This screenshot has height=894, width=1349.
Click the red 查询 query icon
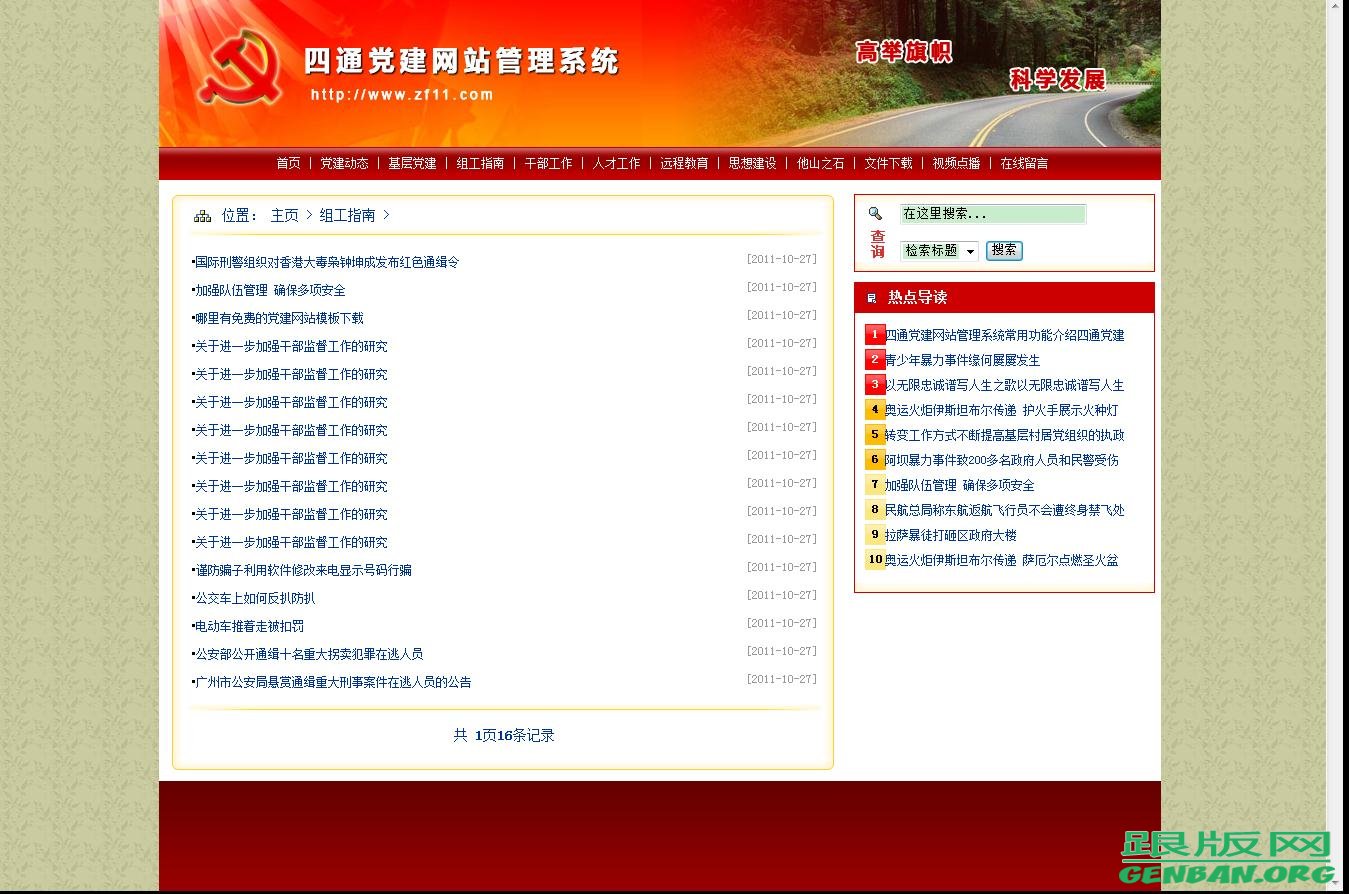click(x=877, y=243)
